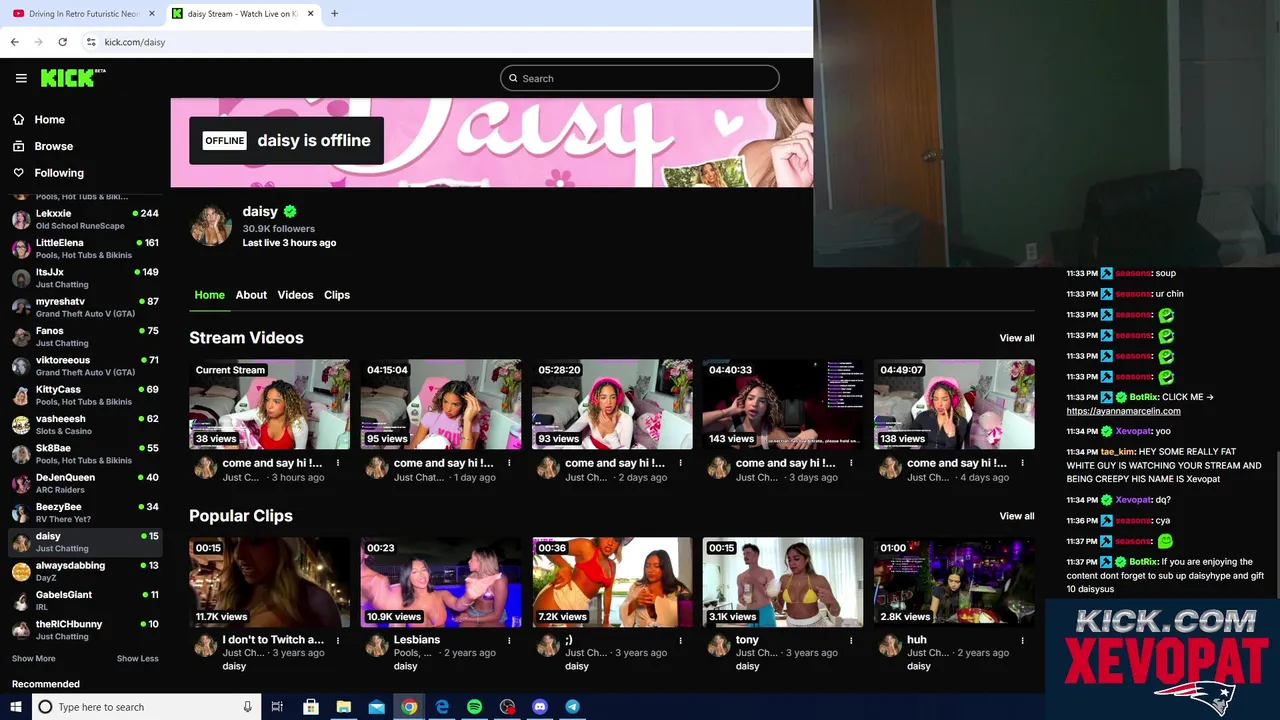
Task: Open options for the 2 days ago video
Action: (x=680, y=463)
